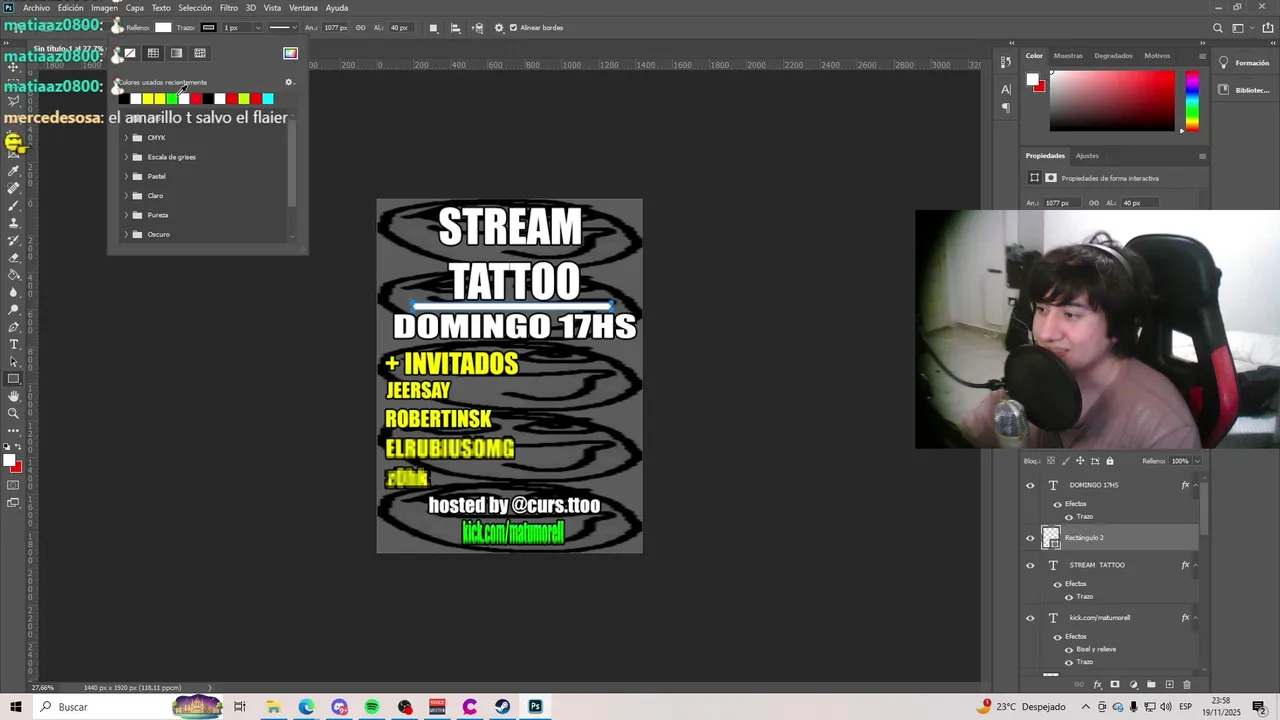Image resolution: width=1280 pixels, height=720 pixels.
Task: Open the Archivo menu
Action: tap(36, 7)
